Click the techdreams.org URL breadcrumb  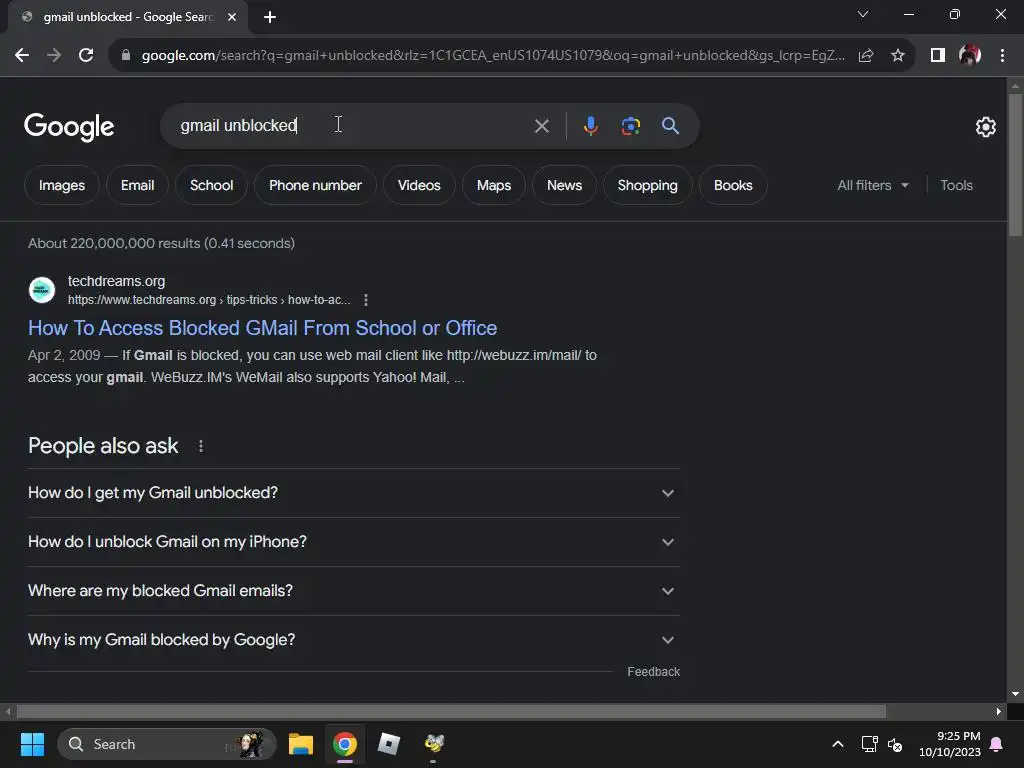[x=209, y=300]
